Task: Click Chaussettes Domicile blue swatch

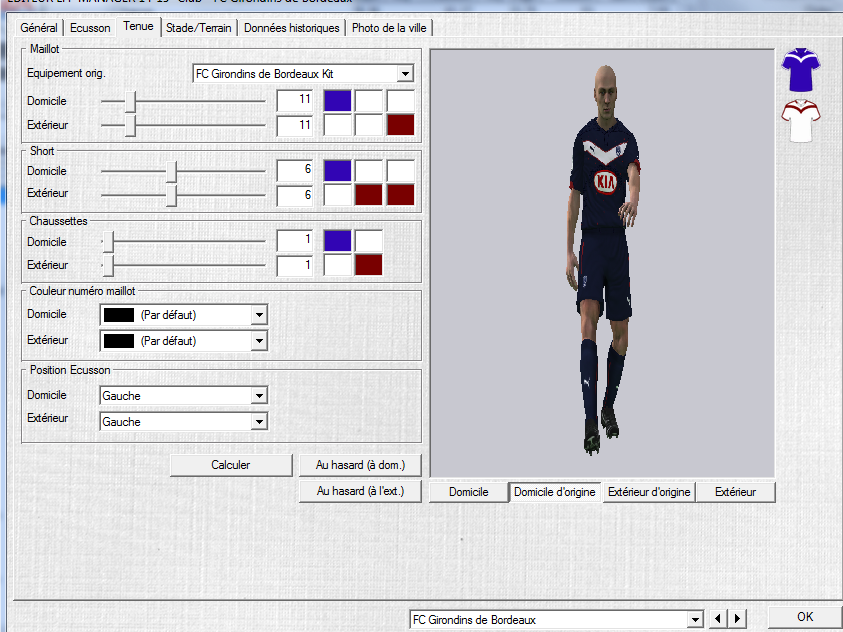Action: pyautogui.click(x=338, y=241)
